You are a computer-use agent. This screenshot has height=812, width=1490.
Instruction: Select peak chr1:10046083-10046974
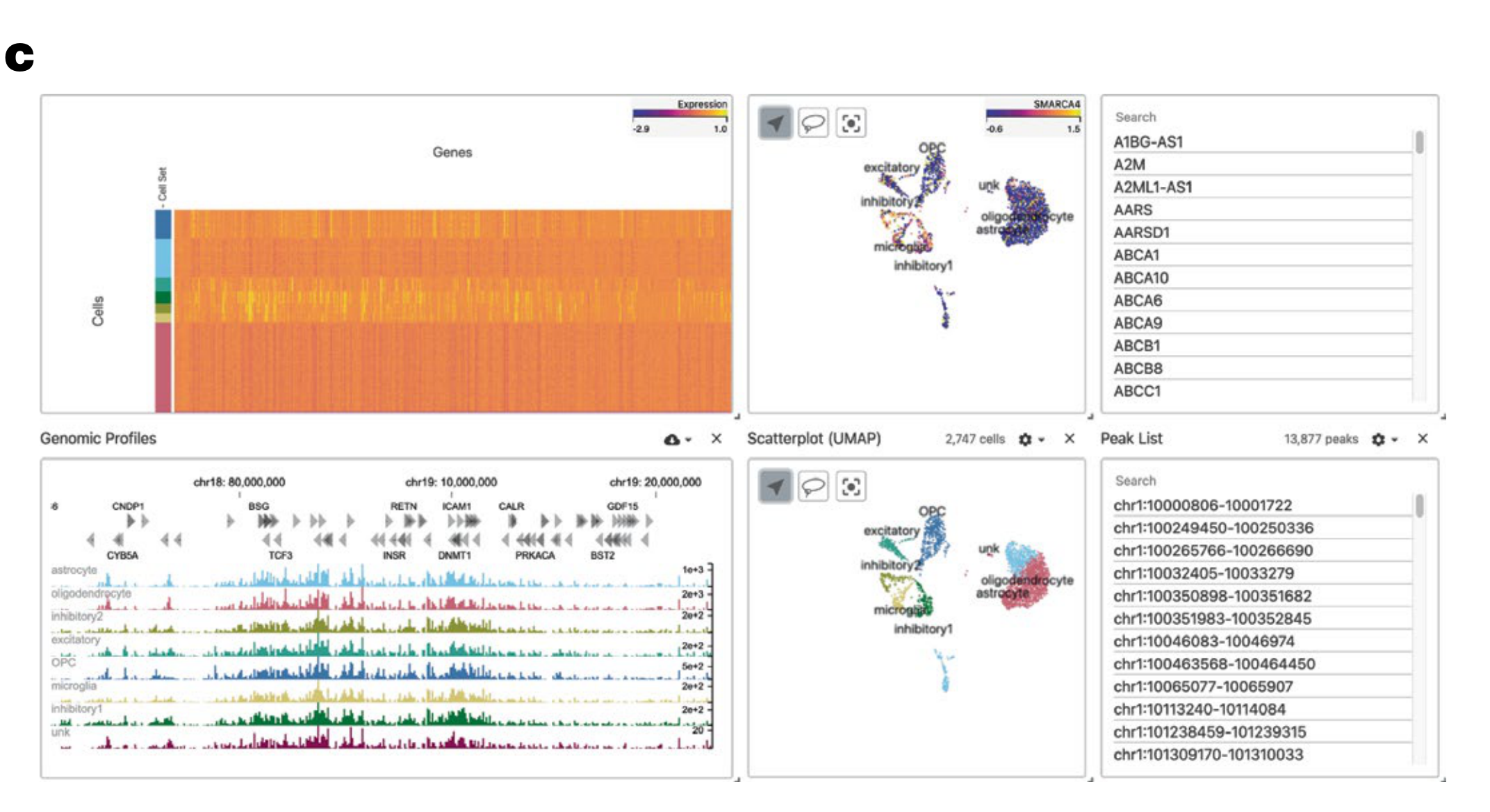[x=1204, y=641]
